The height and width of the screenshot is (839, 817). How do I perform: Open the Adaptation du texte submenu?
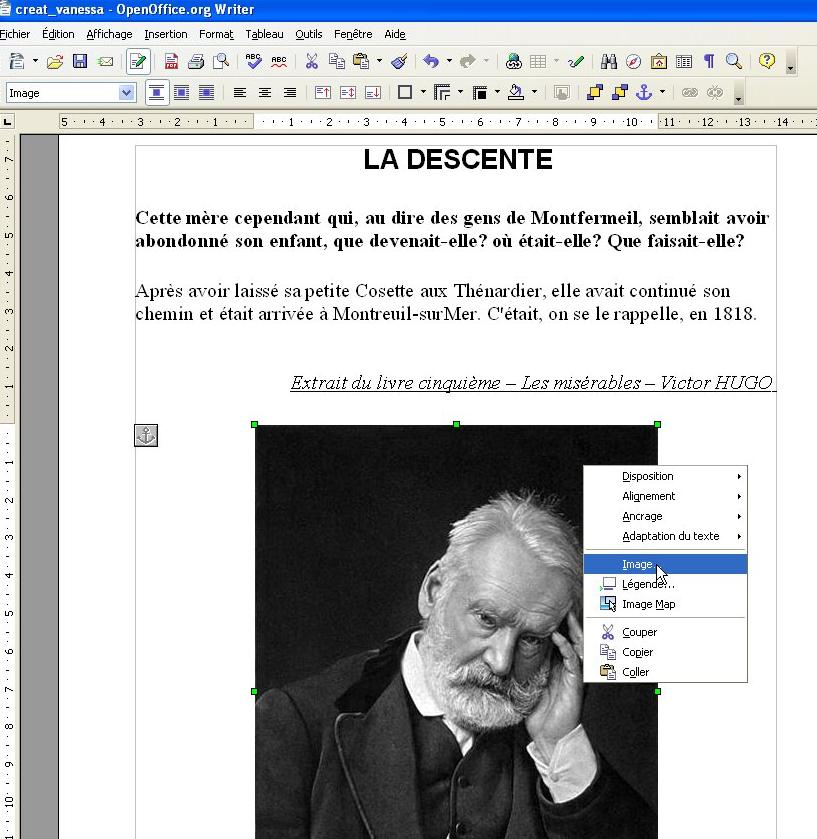665,536
